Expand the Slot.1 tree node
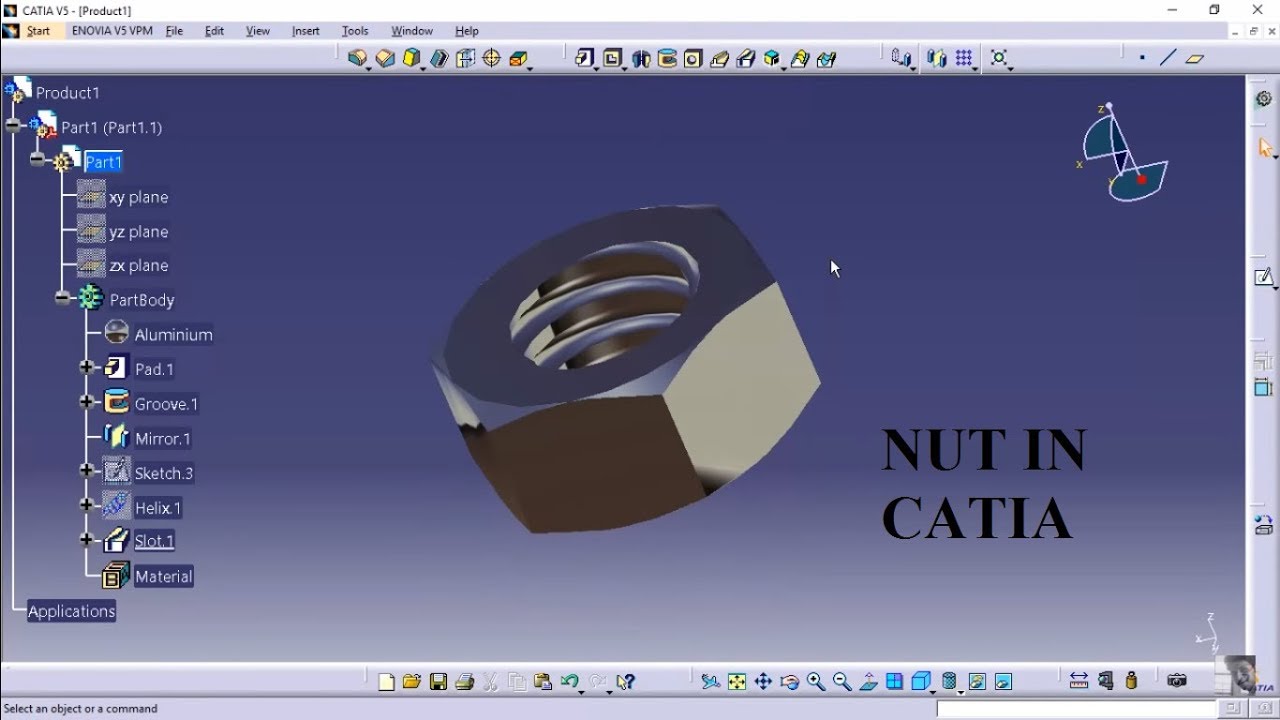The height and width of the screenshot is (720, 1280). pos(87,540)
